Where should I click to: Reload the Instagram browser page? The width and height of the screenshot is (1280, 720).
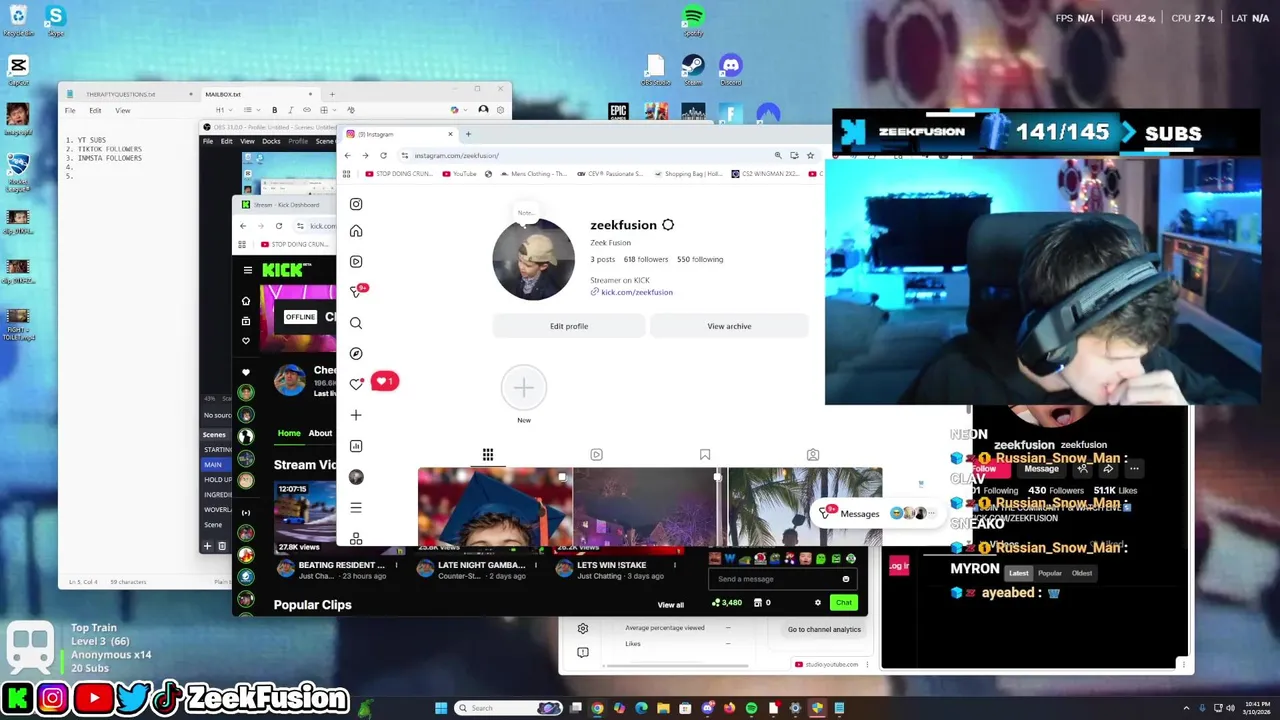[383, 155]
